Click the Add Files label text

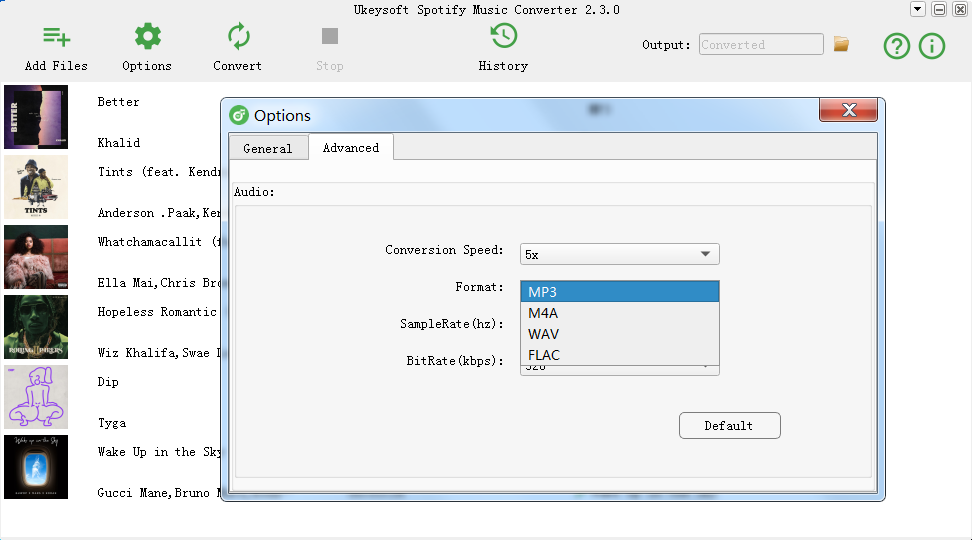tap(56, 66)
